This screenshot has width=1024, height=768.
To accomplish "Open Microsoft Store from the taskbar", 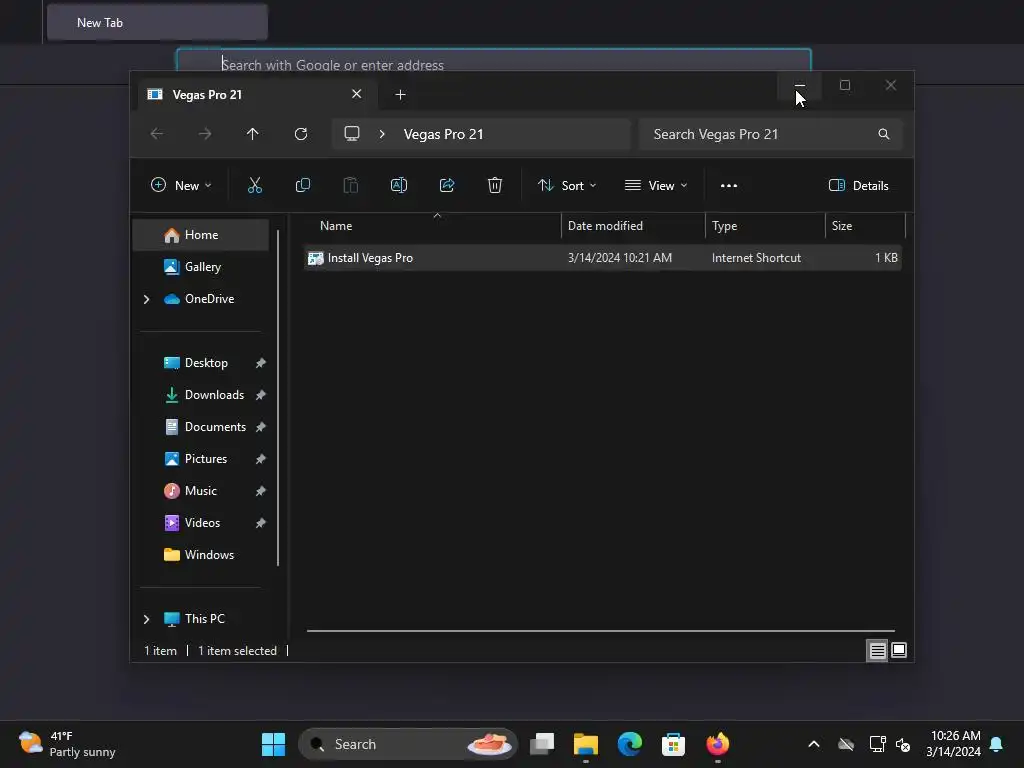I will click(x=673, y=744).
